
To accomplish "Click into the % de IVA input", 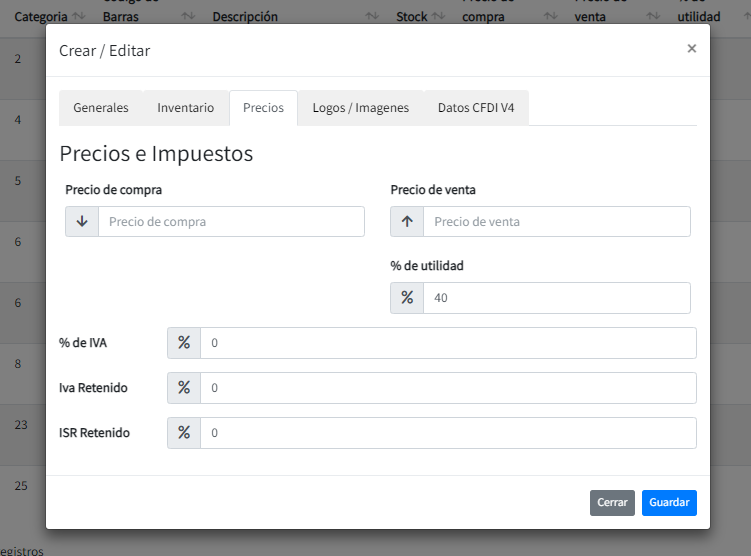I will point(448,343).
